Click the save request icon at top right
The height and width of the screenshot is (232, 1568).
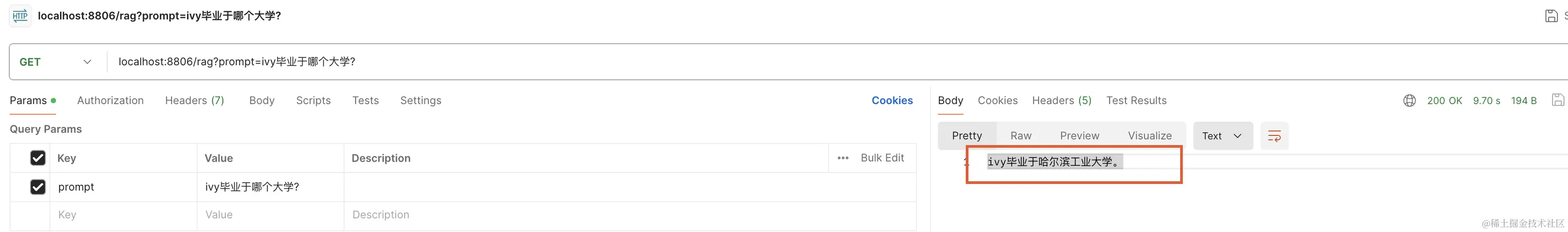click(x=1551, y=16)
